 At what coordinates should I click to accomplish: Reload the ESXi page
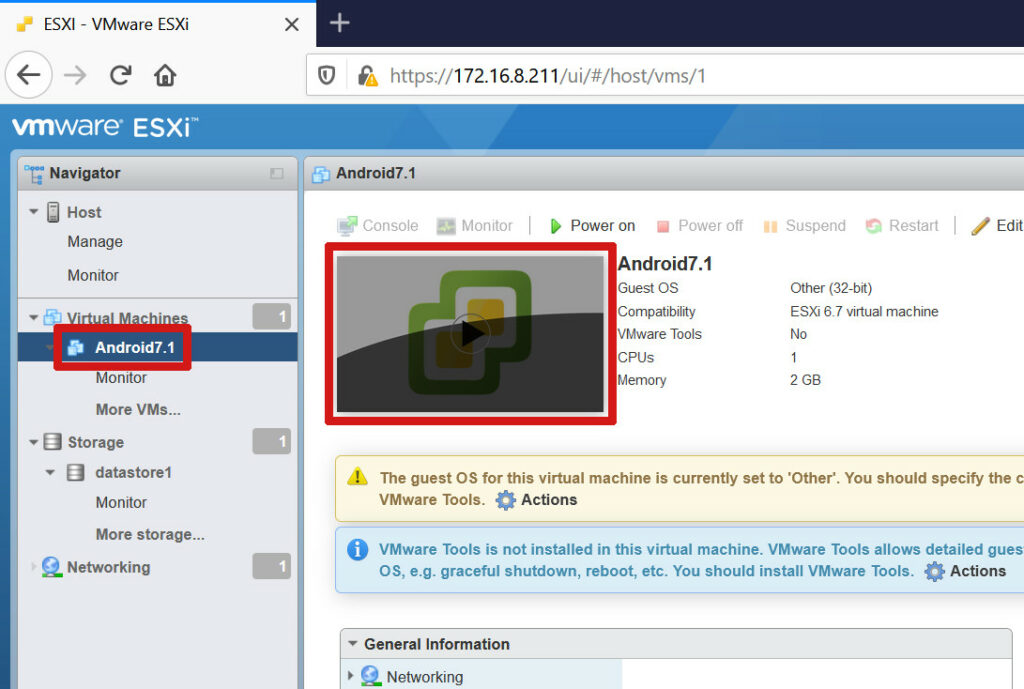click(x=120, y=75)
